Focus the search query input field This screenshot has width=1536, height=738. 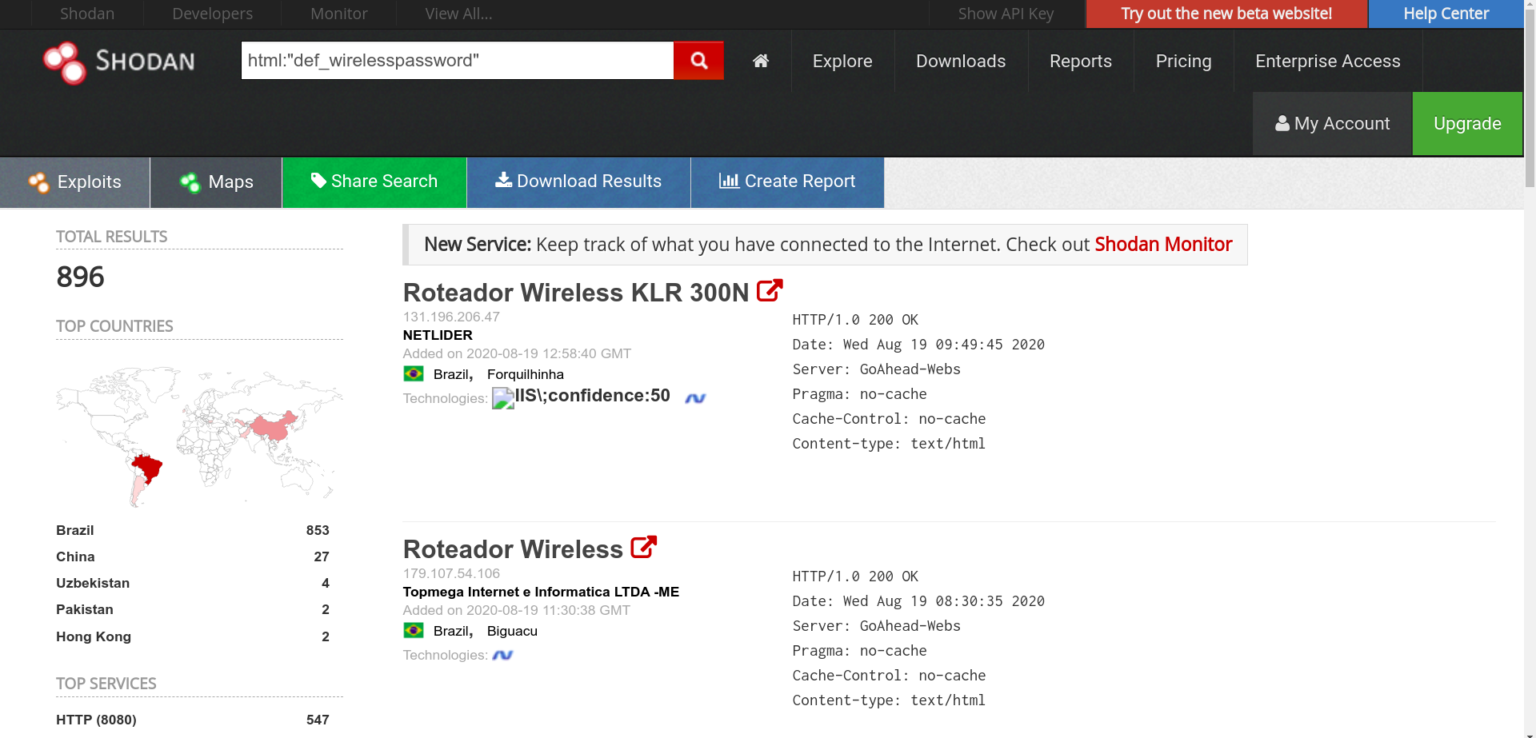[x=457, y=60]
